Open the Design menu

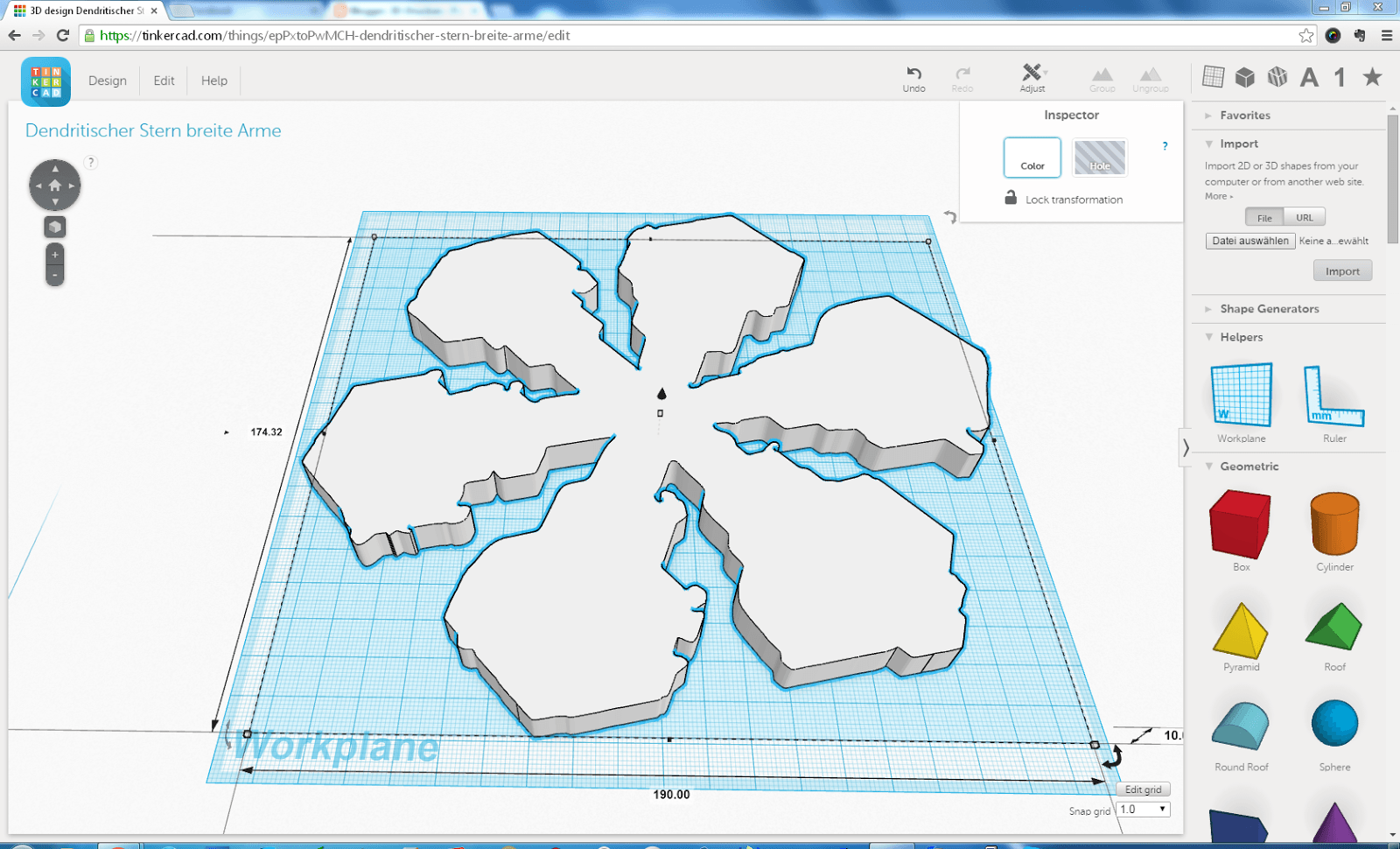point(107,81)
